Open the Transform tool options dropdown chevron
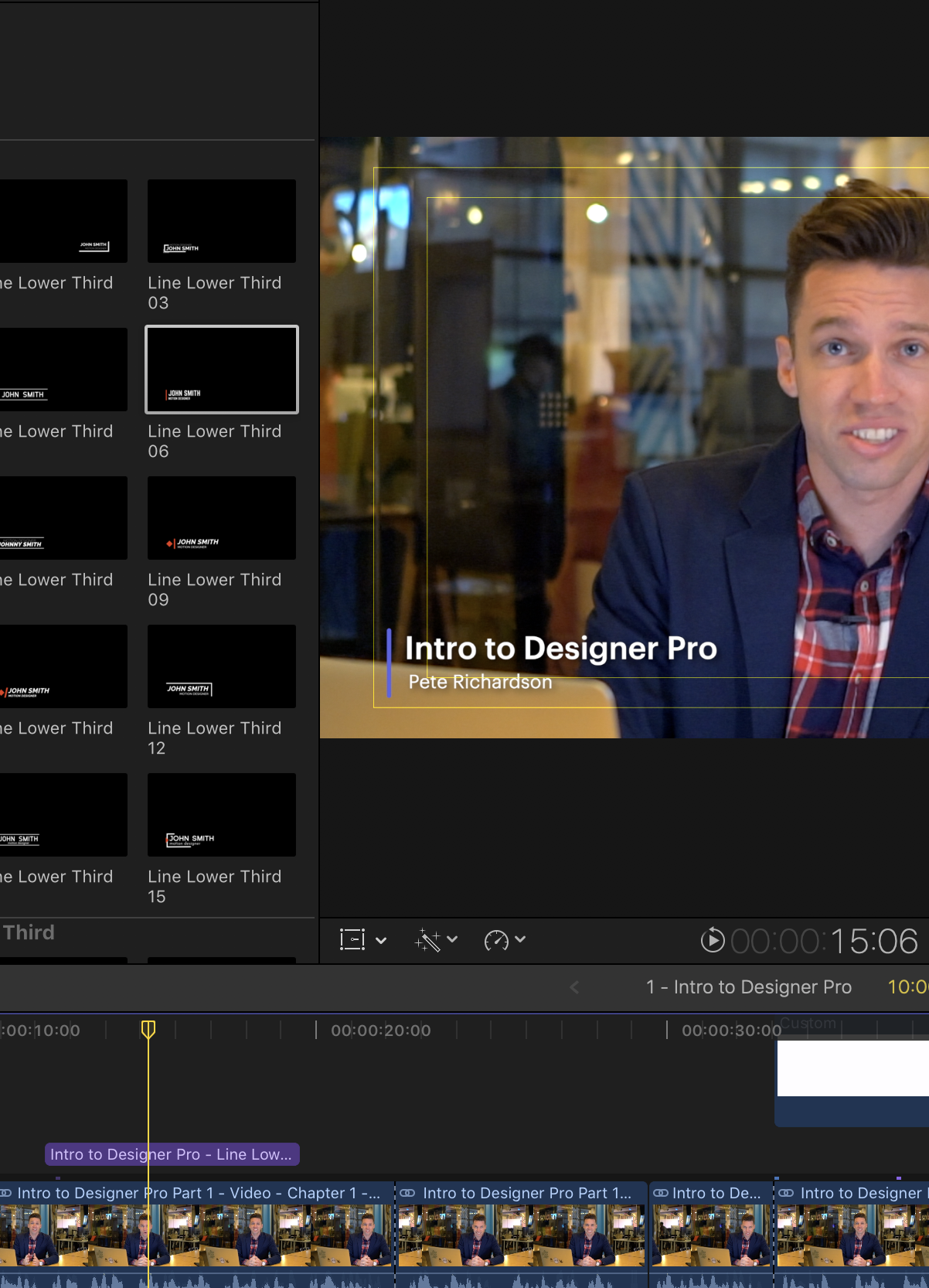The image size is (929, 1288). pyautogui.click(x=381, y=941)
